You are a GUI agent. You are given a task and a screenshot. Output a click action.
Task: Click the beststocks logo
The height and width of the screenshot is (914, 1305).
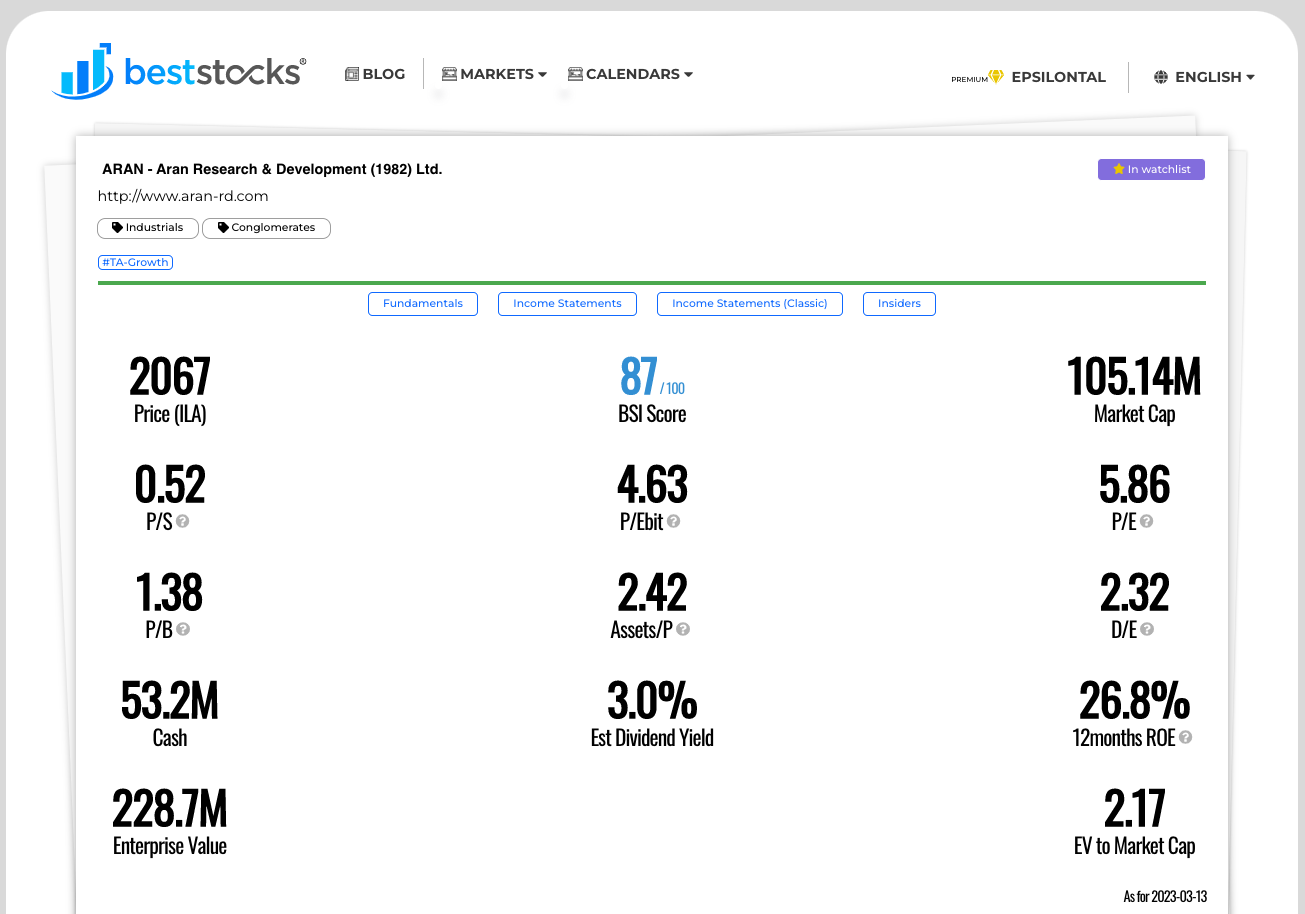click(x=179, y=71)
